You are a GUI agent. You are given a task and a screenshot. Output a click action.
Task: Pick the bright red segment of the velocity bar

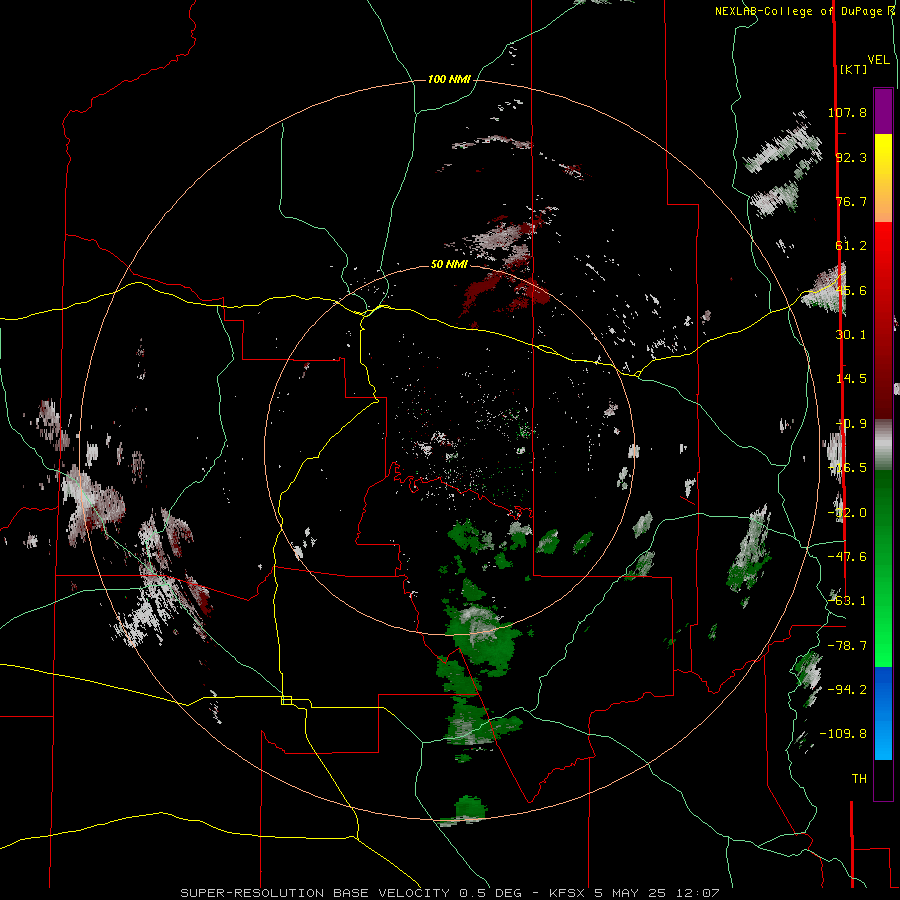(883, 262)
